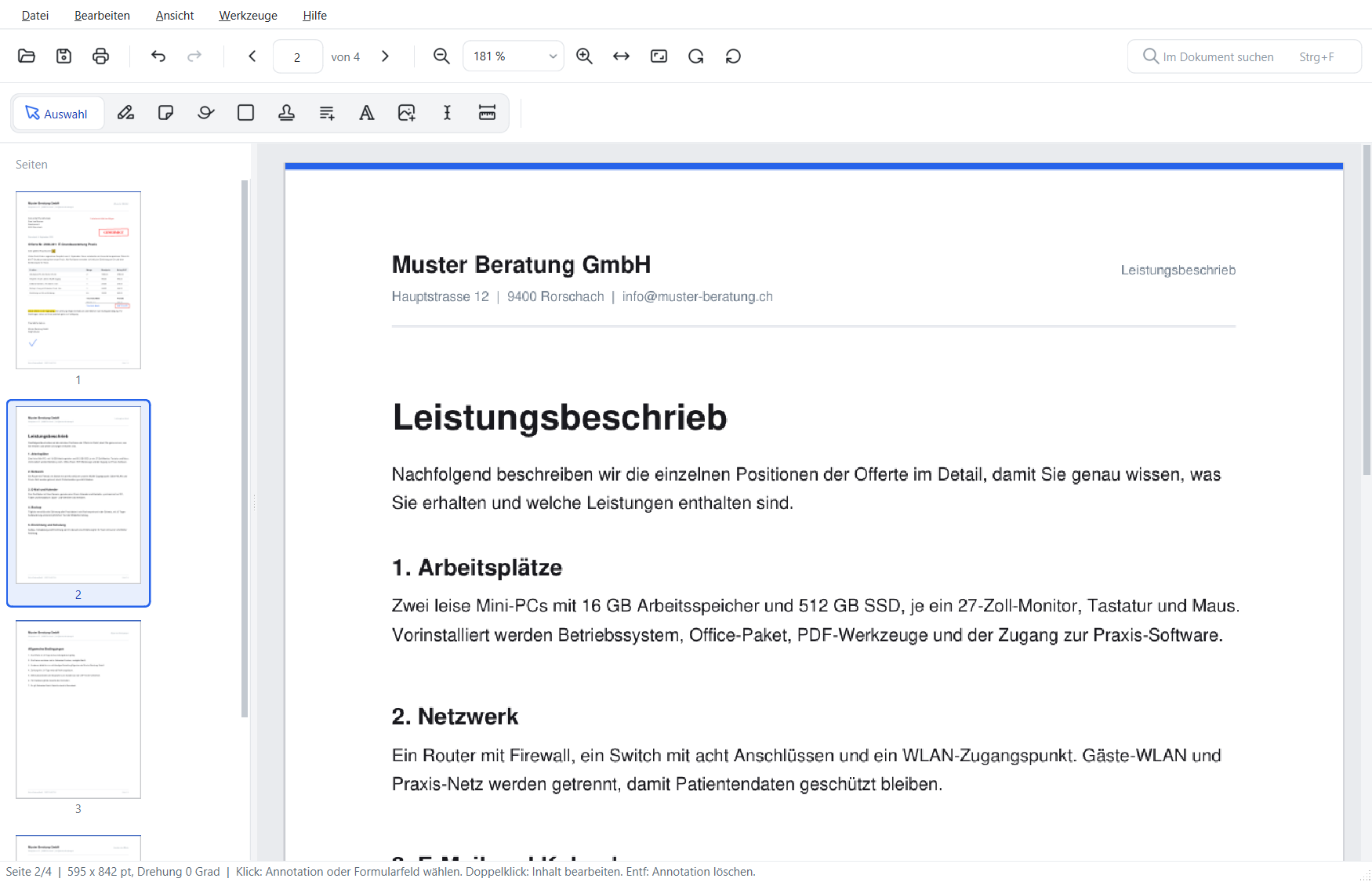Screen dimensions: 1372x882
Task: Click the '1. Arbeitsplätze' heading
Action: (x=477, y=568)
